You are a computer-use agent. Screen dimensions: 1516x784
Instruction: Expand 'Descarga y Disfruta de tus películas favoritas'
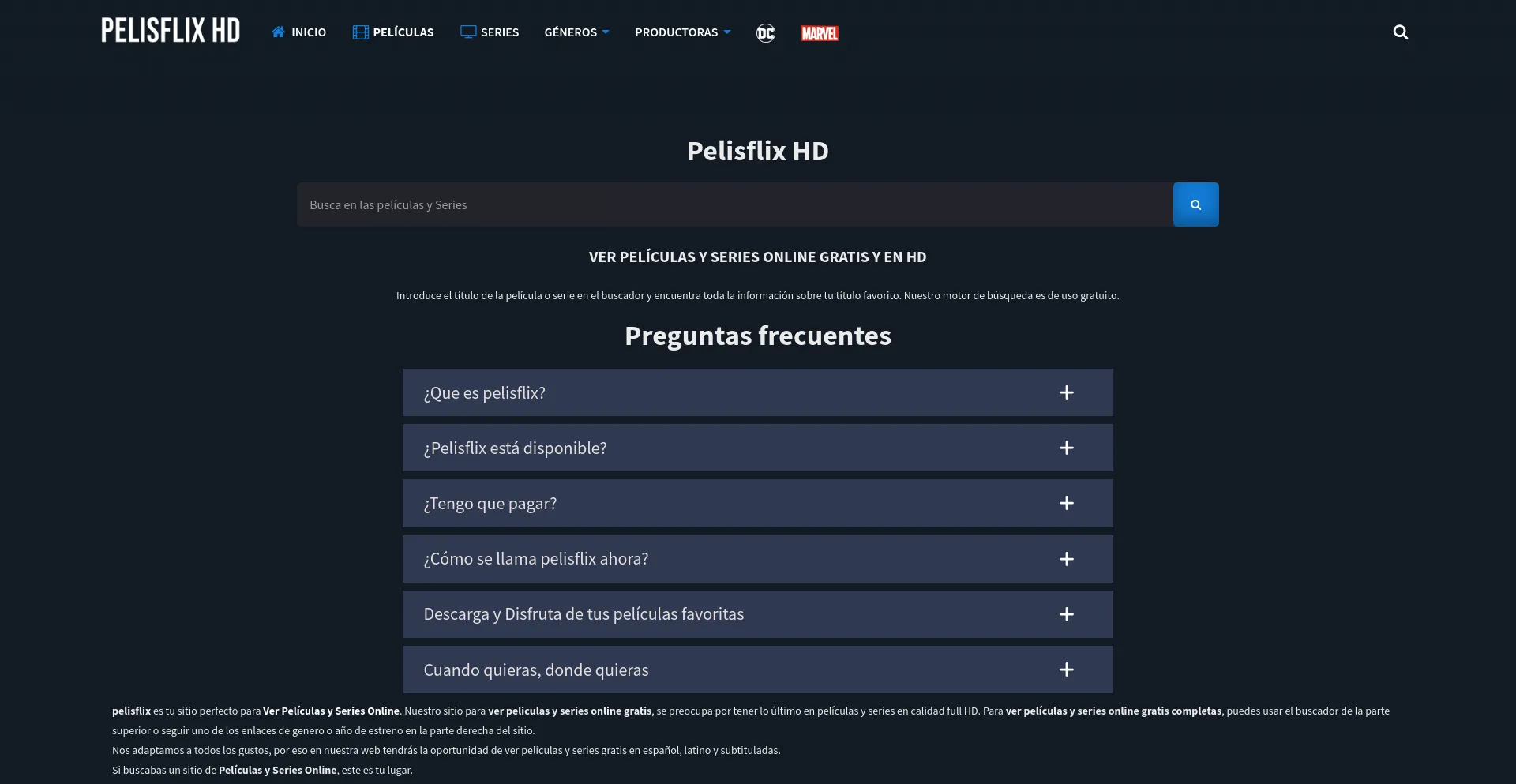click(758, 614)
